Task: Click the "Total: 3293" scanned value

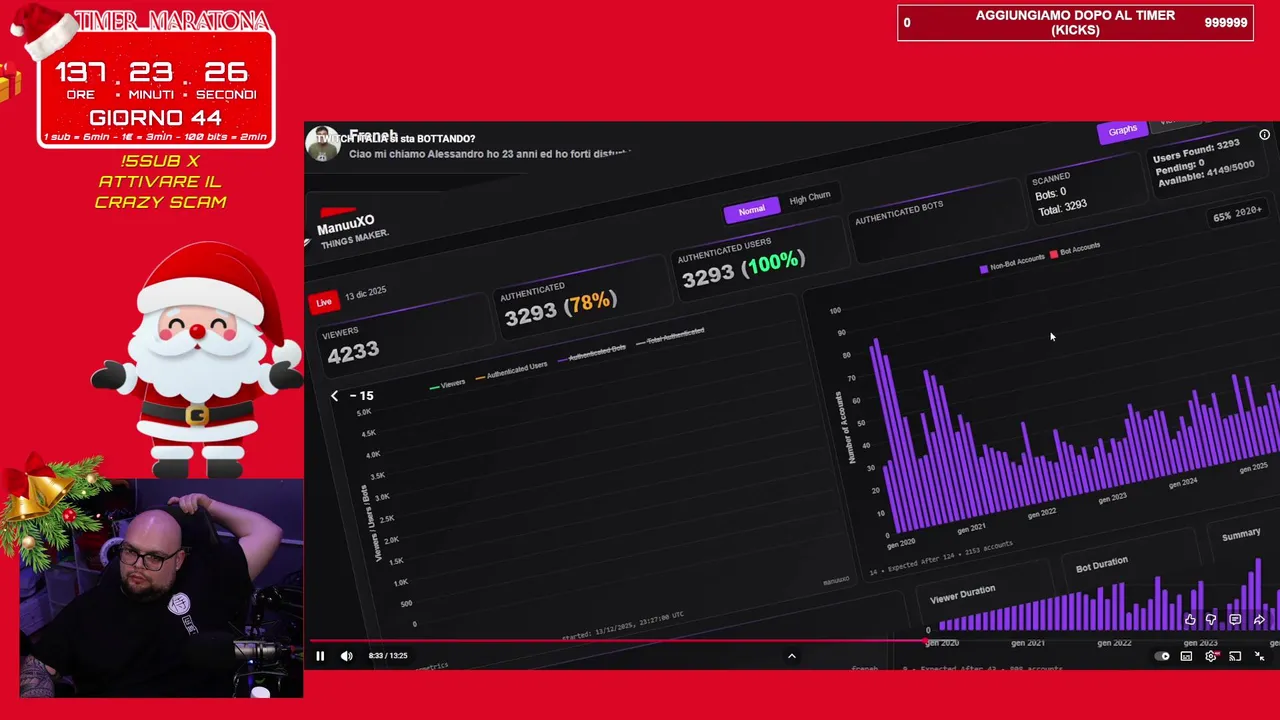Action: pyautogui.click(x=1062, y=207)
